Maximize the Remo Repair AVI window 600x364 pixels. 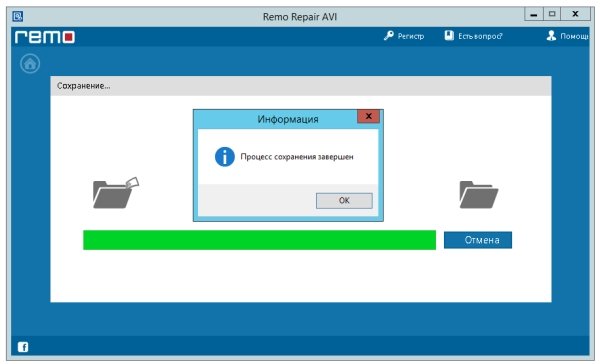click(x=551, y=14)
